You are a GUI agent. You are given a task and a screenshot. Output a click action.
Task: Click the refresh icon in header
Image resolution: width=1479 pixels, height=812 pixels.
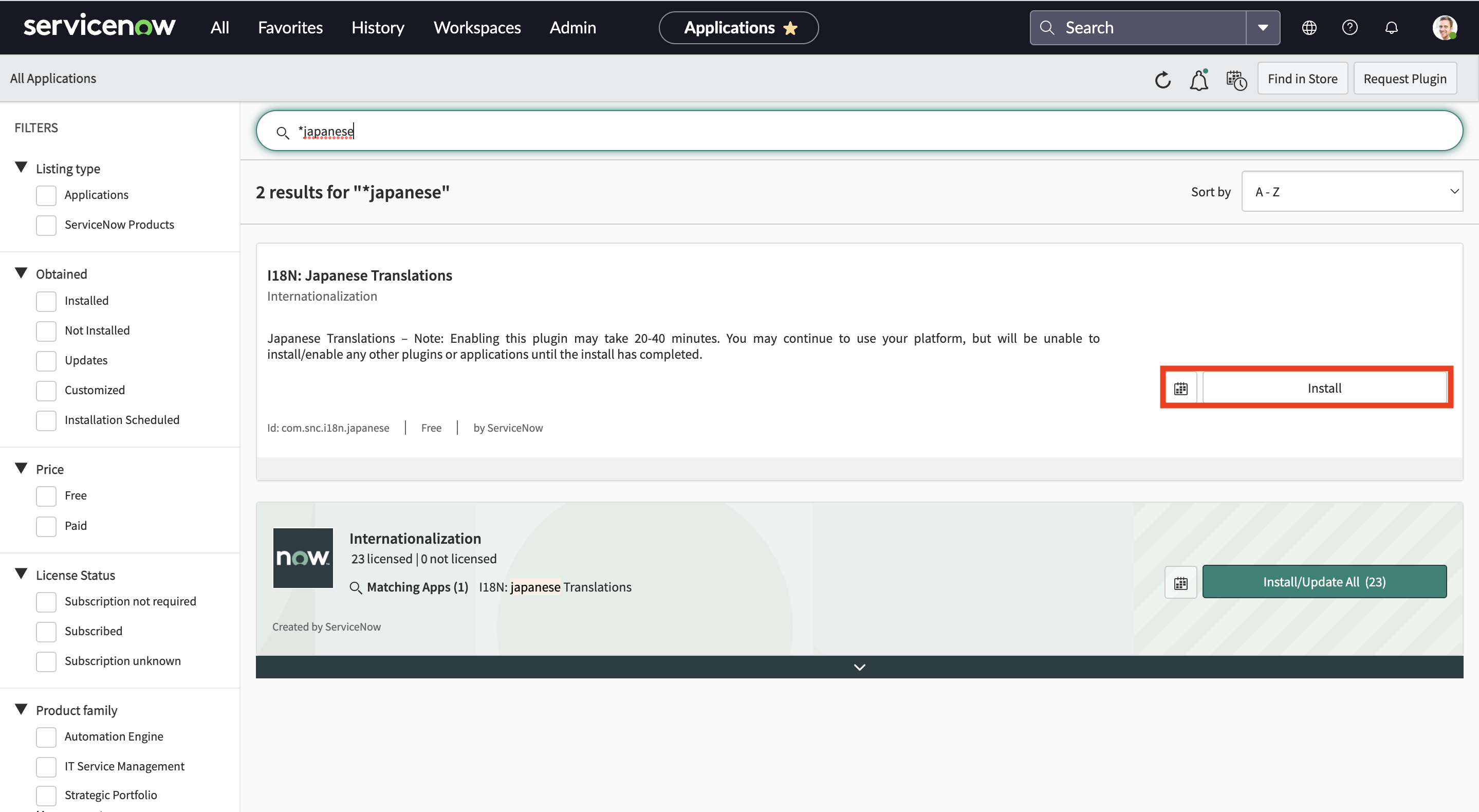tap(1162, 79)
